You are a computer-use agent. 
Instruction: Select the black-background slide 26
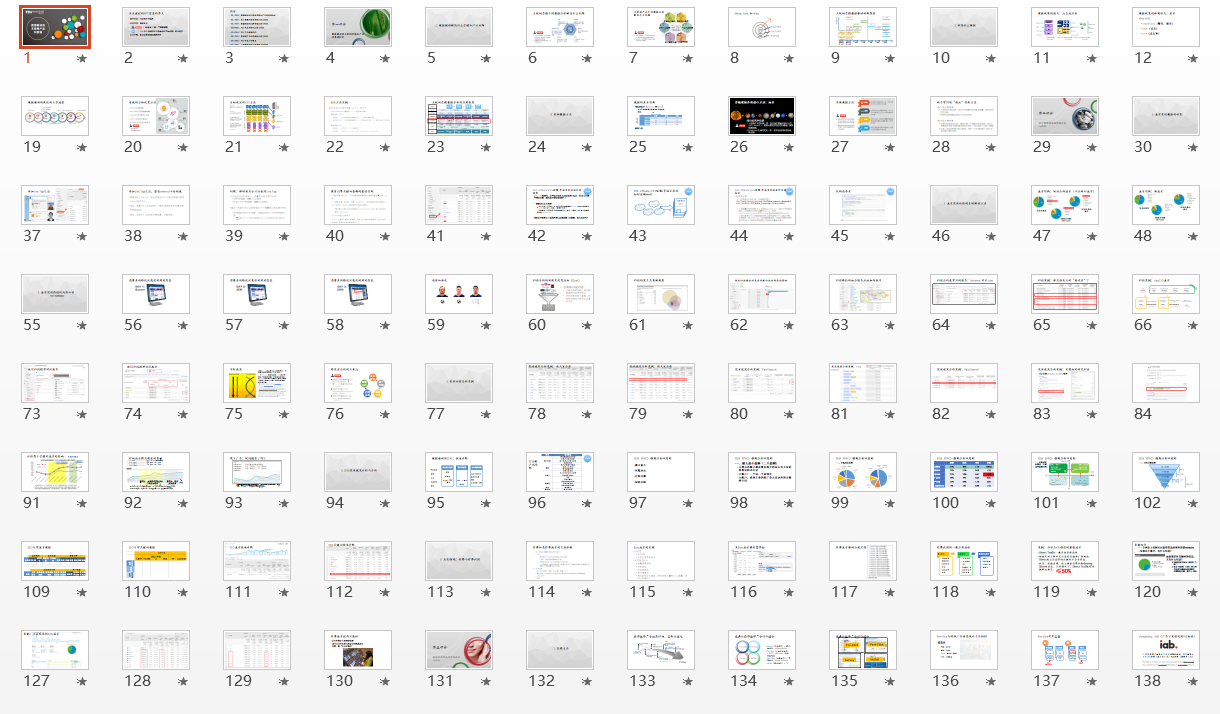[762, 116]
